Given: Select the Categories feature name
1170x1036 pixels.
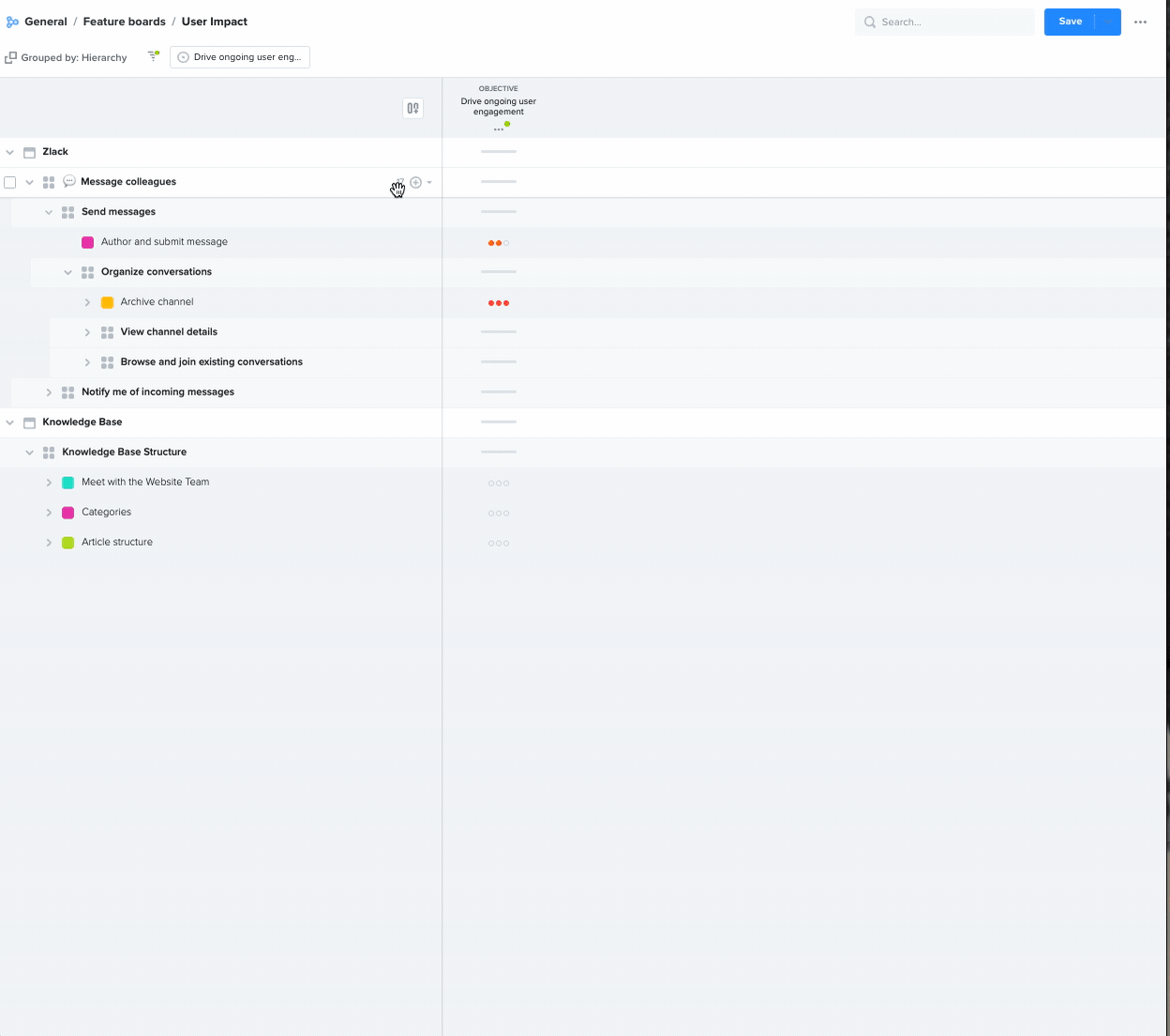Looking at the screenshot, I should tap(106, 512).
